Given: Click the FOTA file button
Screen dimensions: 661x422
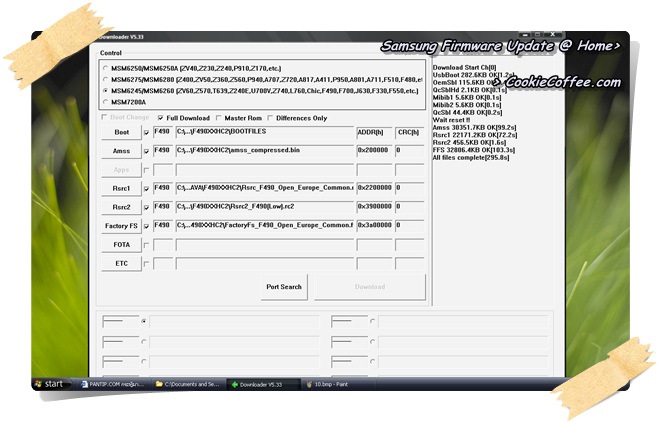Looking at the screenshot, I should tap(121, 245).
